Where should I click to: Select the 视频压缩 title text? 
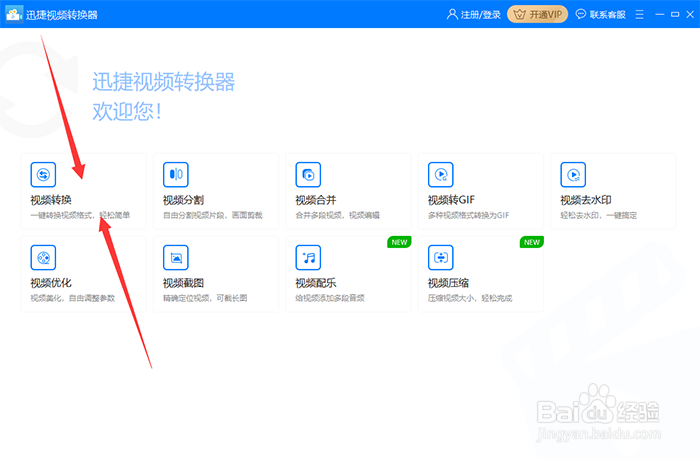coord(448,283)
